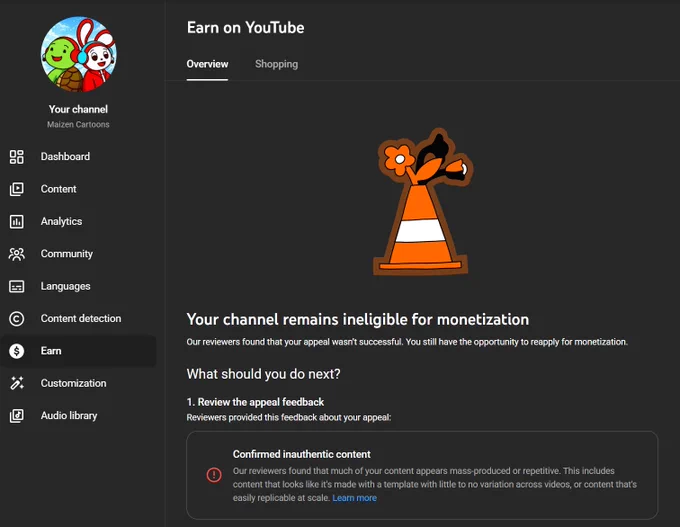This screenshot has width=680, height=527.
Task: Click the Dashboard grid icon
Action: (16, 157)
